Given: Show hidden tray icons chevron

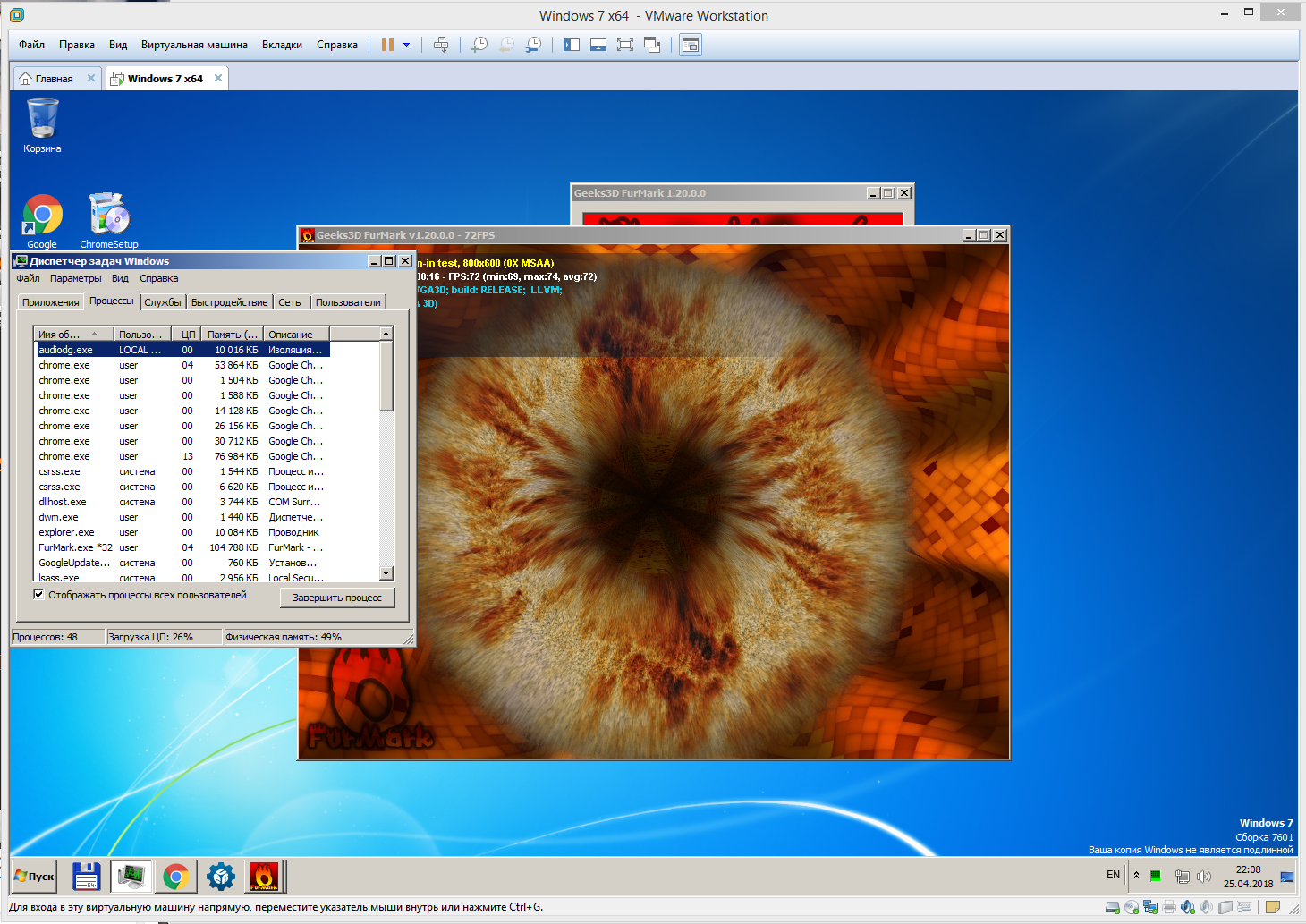Looking at the screenshot, I should coord(1136,875).
